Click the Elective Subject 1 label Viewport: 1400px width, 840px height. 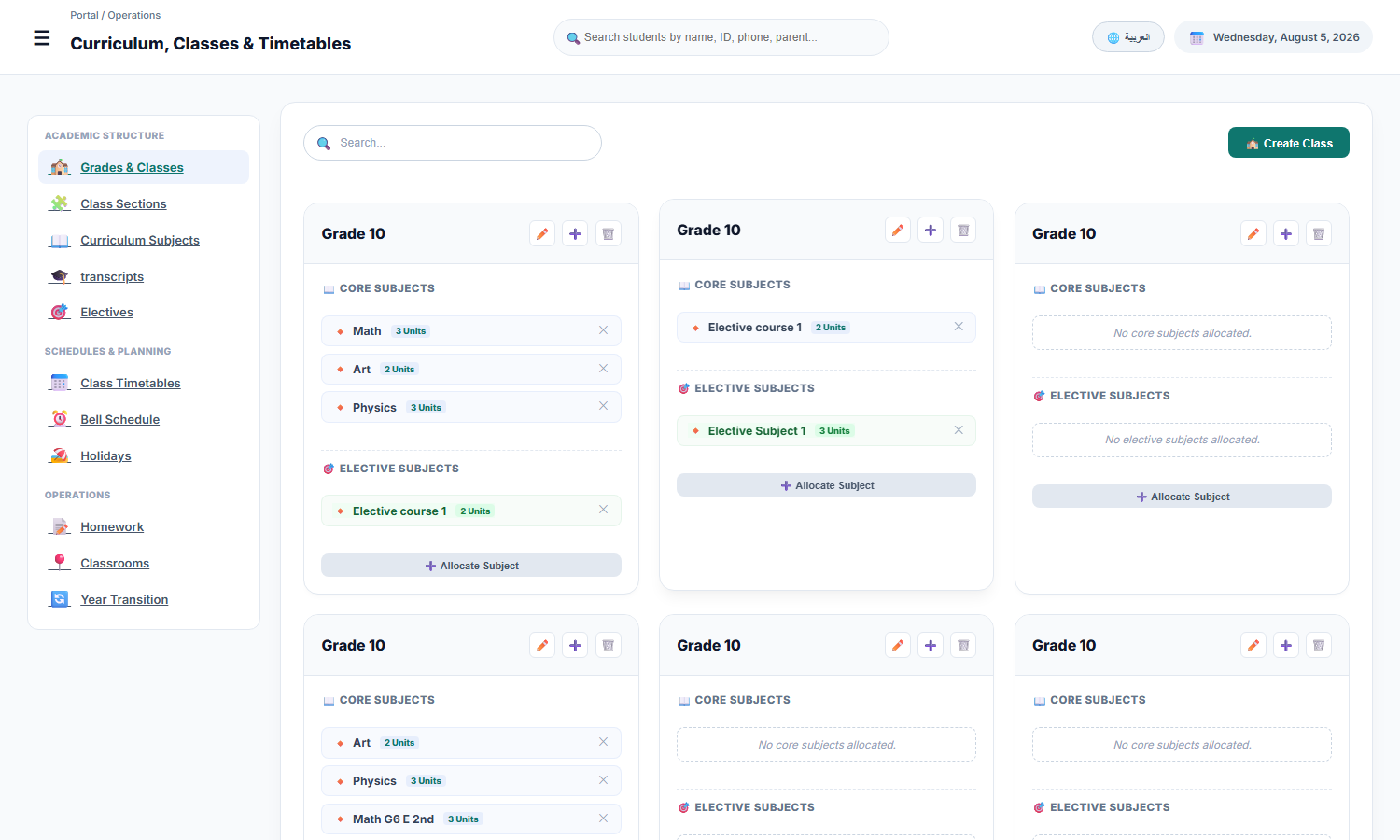pos(757,431)
